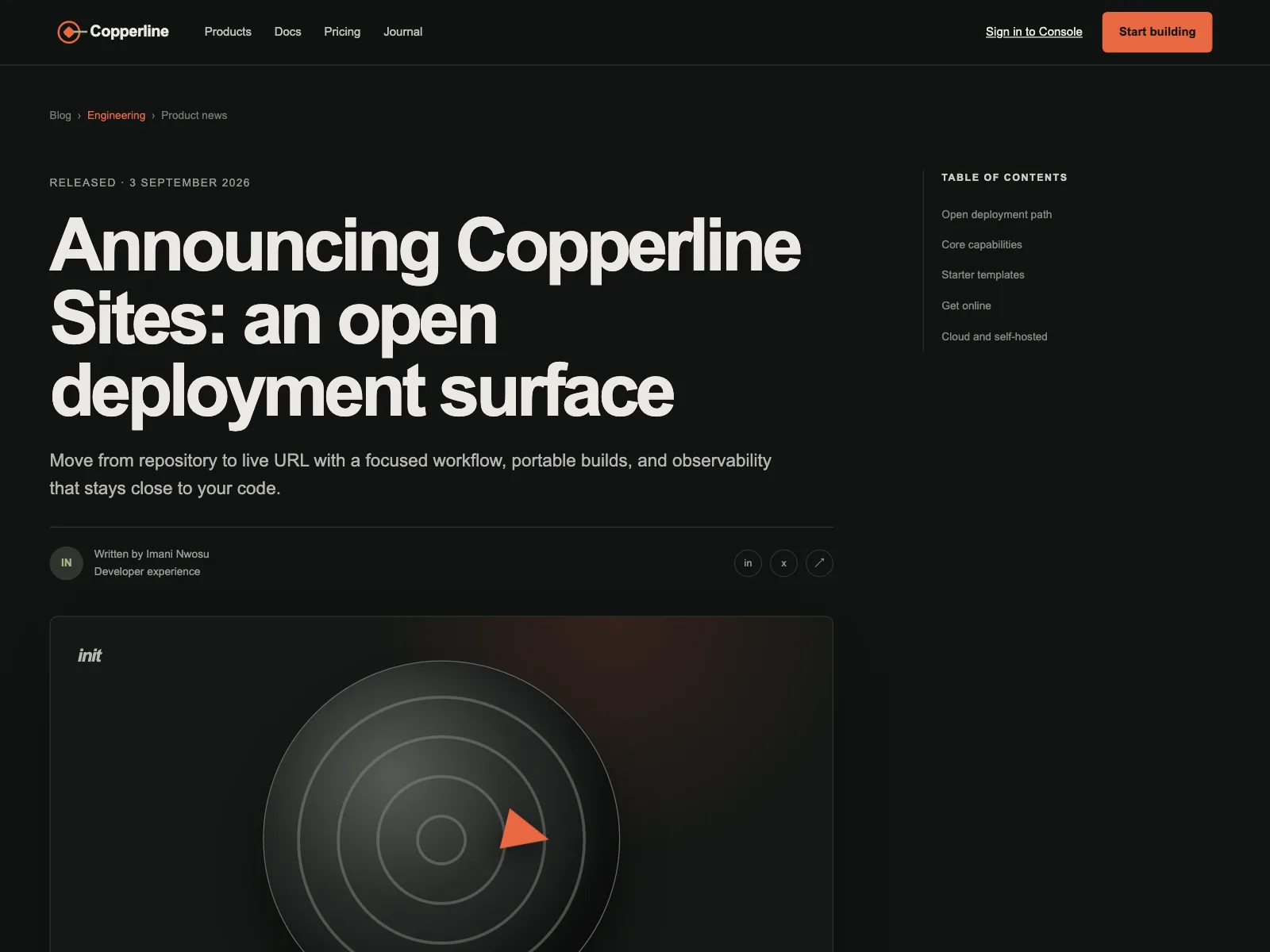This screenshot has width=1270, height=952.
Task: Jump to Cloud and self-hosted section
Action: [995, 336]
